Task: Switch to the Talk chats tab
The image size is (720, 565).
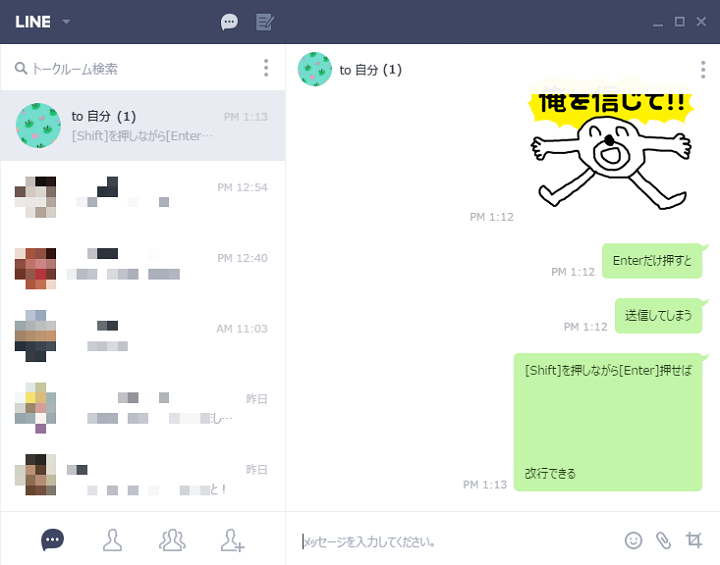Action: tap(52, 539)
